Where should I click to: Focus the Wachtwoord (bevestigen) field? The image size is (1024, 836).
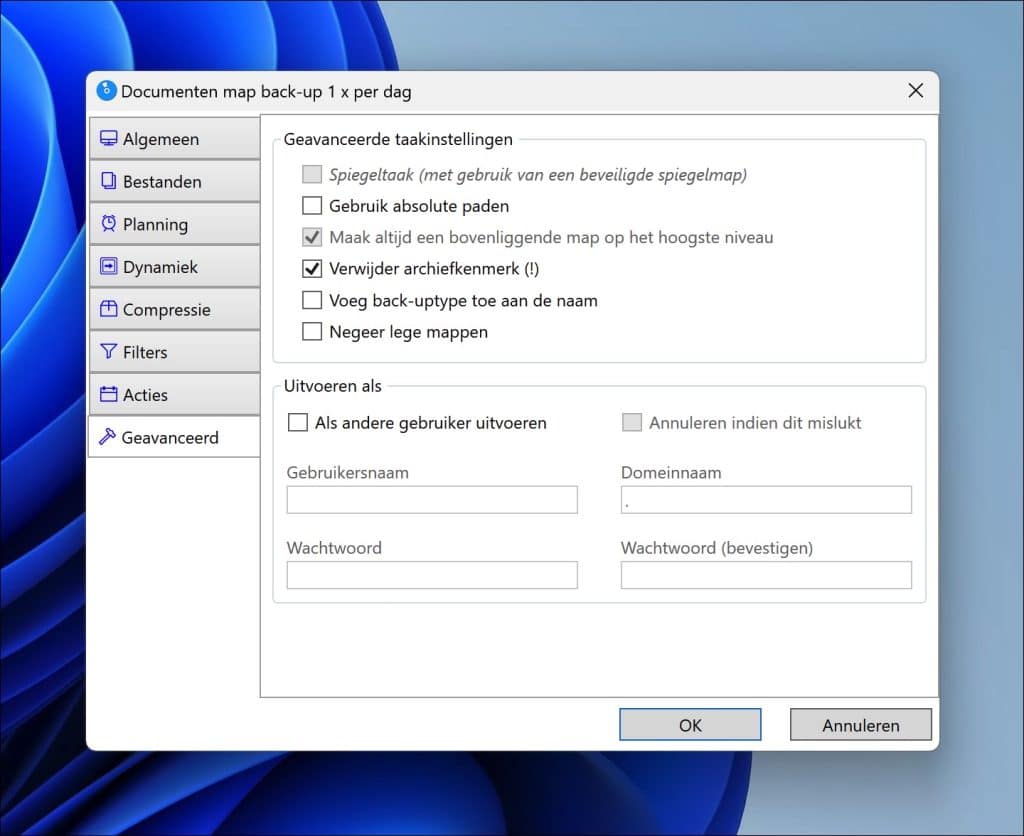(766, 575)
